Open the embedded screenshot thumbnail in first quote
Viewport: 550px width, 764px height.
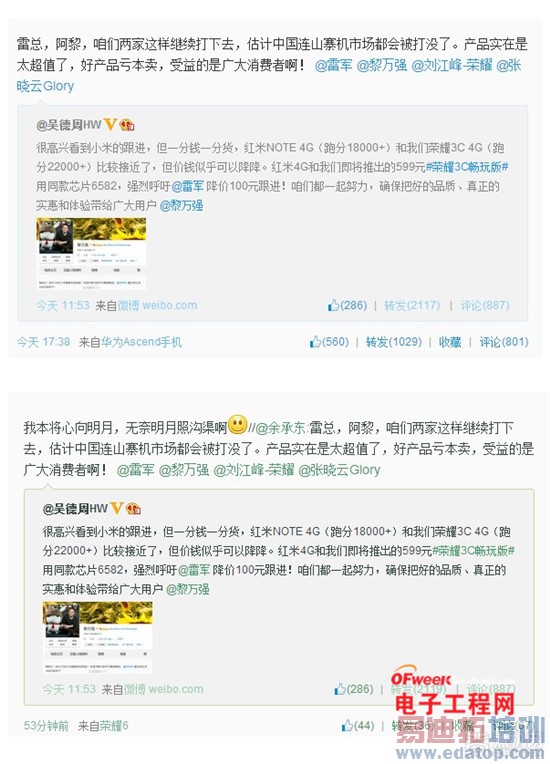pyautogui.click(x=92, y=253)
